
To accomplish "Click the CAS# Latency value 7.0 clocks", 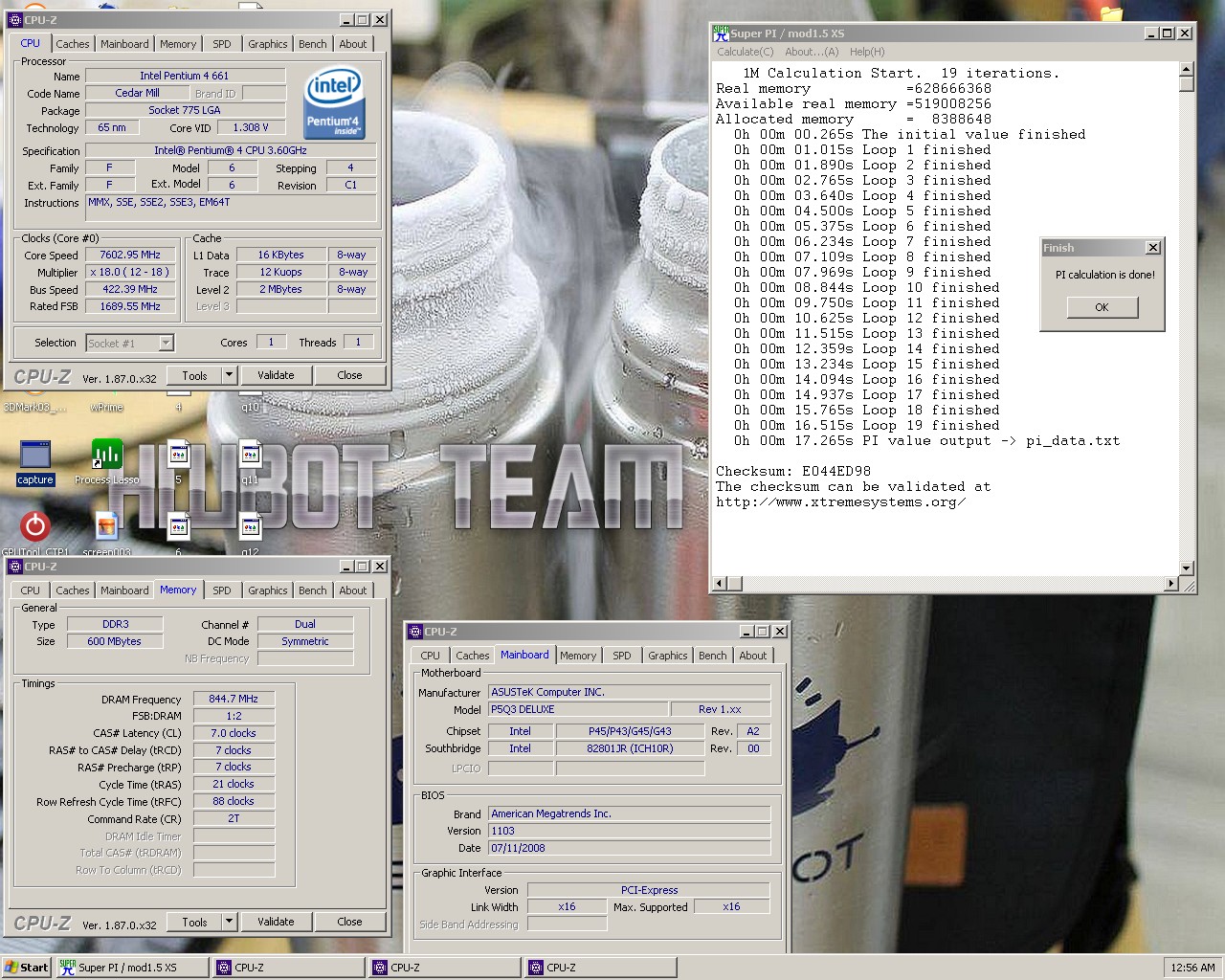I will 234,733.
